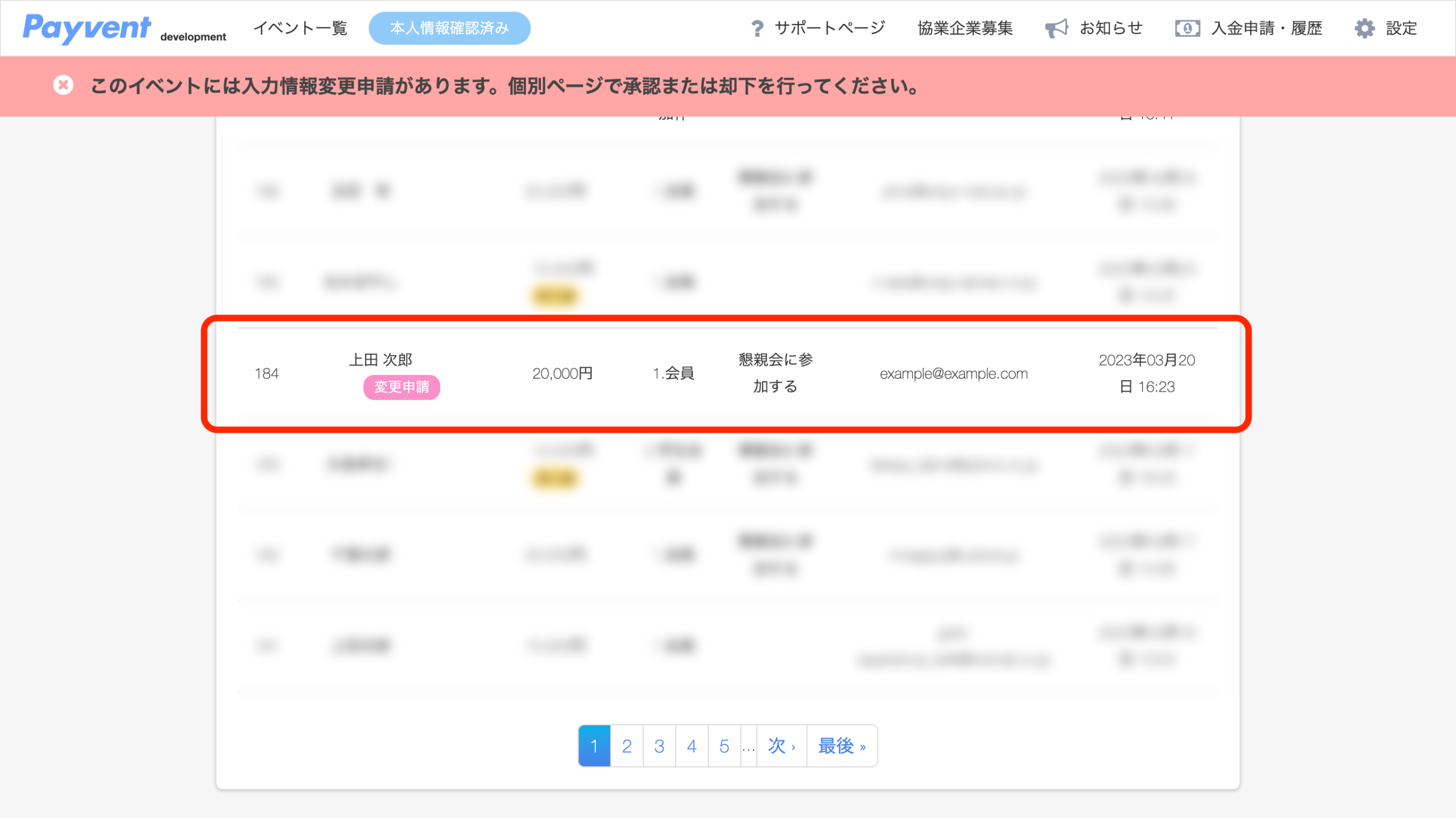This screenshot has height=818, width=1456.
Task: Open the 設定 menu item
Action: click(x=1401, y=28)
